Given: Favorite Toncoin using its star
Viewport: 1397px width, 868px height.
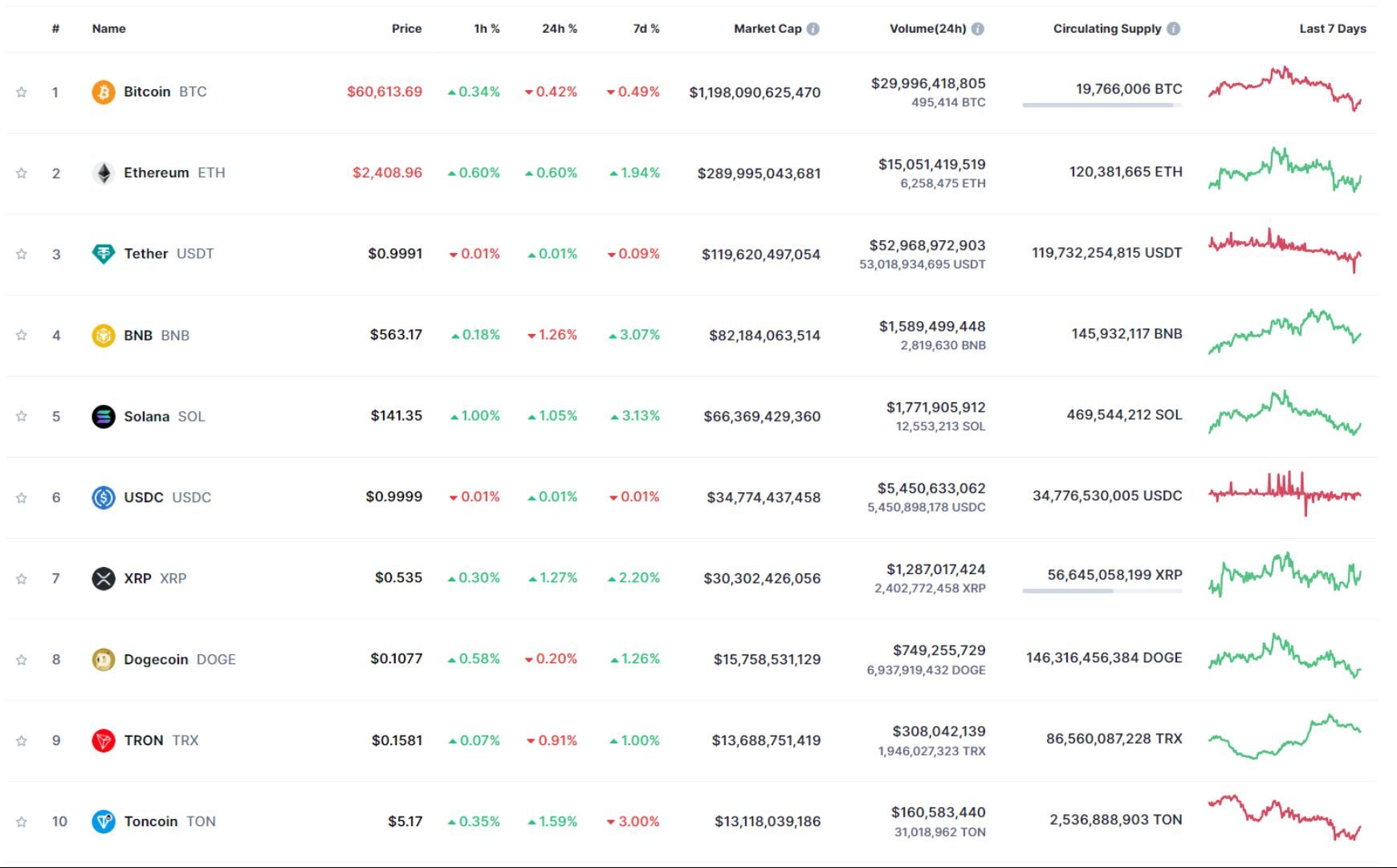Looking at the screenshot, I should [22, 821].
